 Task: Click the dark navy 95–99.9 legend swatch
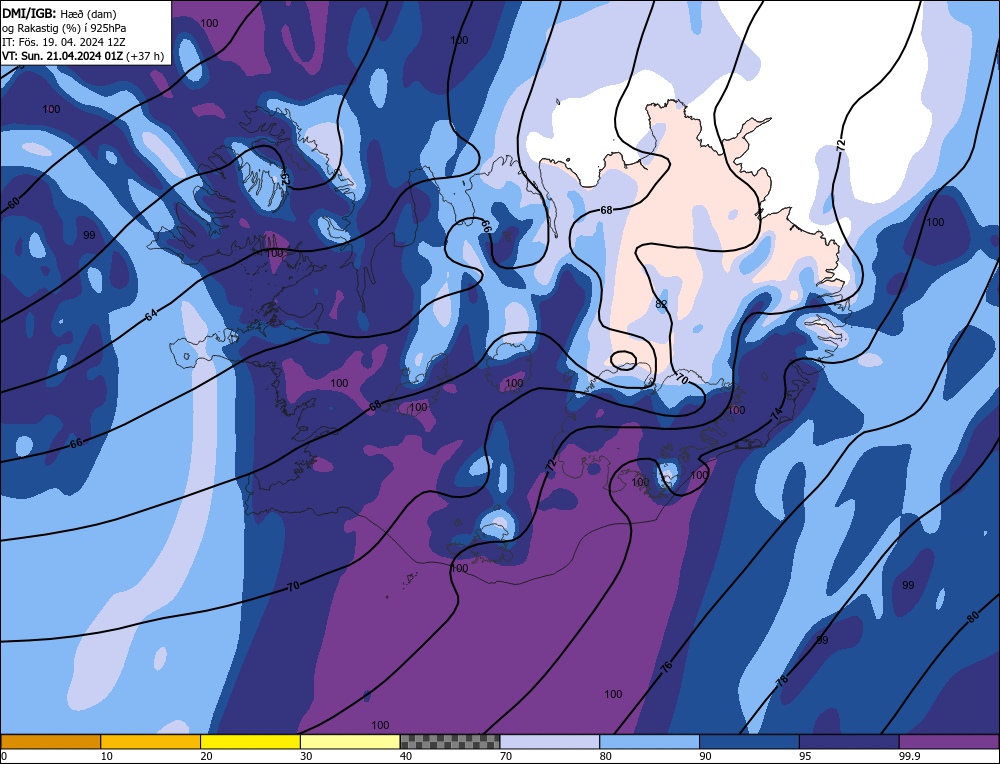click(849, 741)
